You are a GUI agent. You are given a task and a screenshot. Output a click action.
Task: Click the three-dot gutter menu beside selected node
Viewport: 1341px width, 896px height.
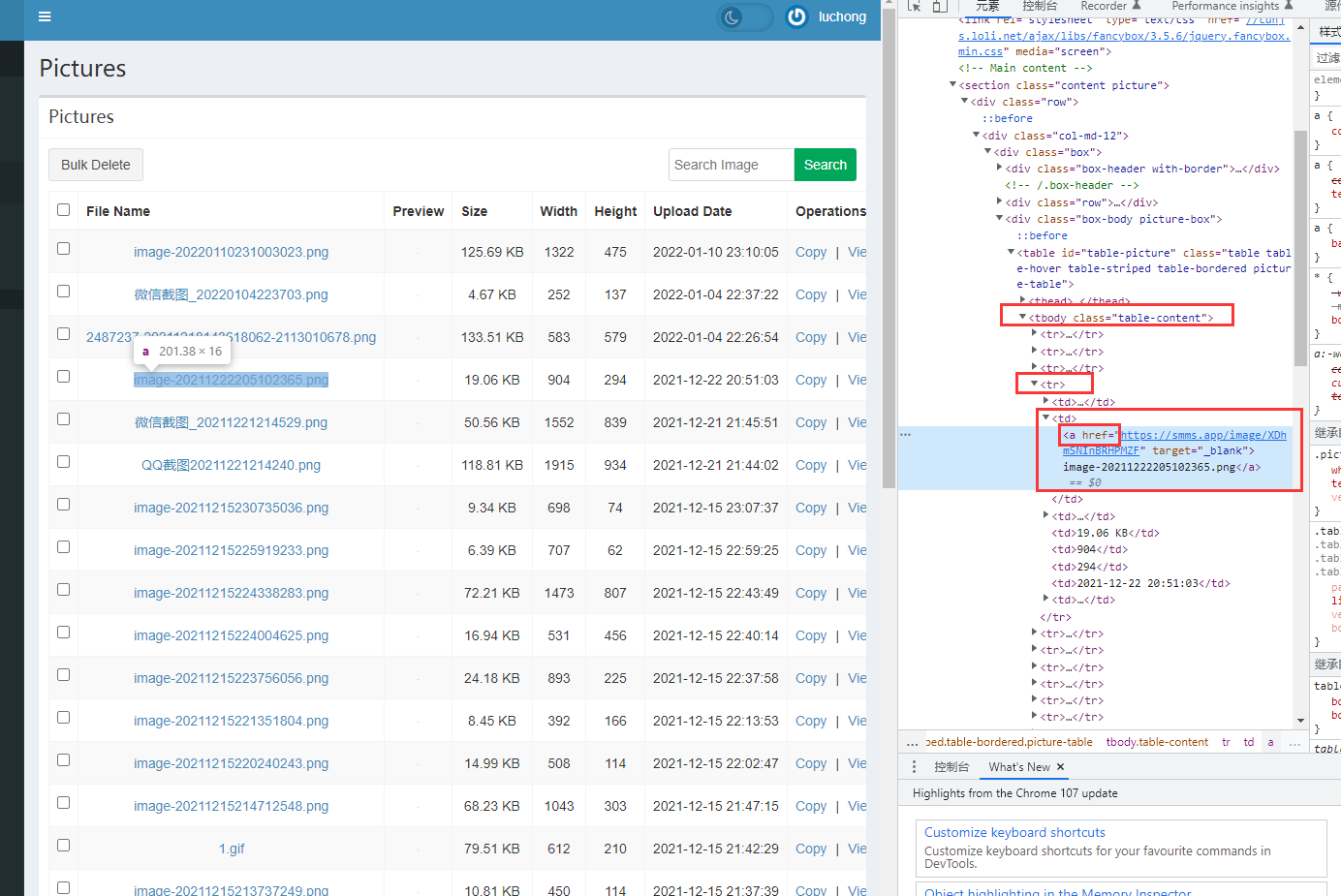pyautogui.click(x=905, y=435)
